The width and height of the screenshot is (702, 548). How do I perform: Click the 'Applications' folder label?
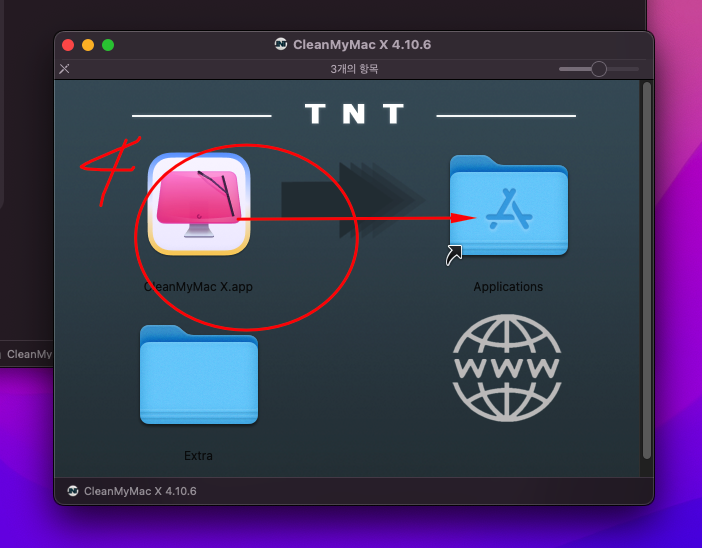pos(508,287)
